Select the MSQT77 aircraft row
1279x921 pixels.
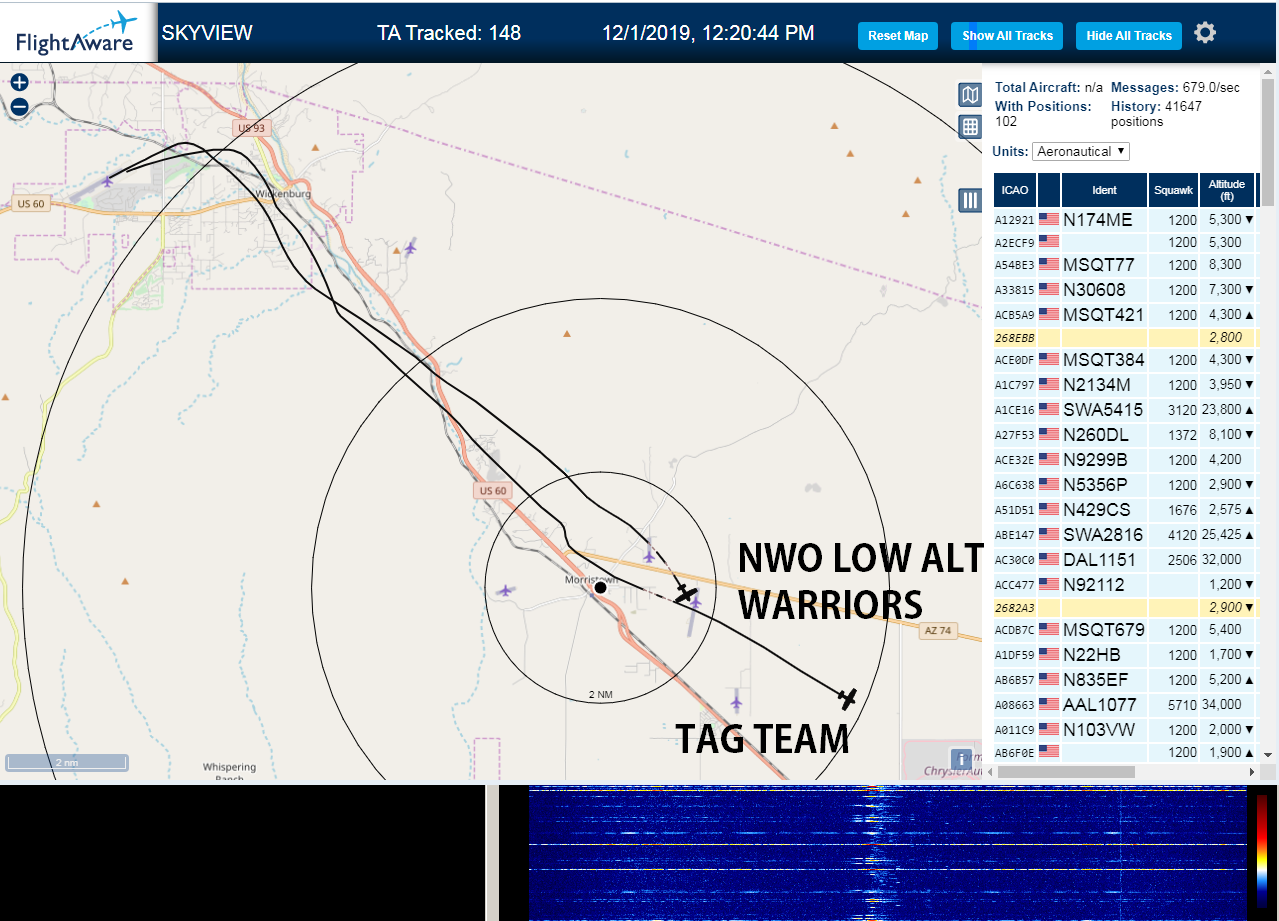coord(1125,265)
